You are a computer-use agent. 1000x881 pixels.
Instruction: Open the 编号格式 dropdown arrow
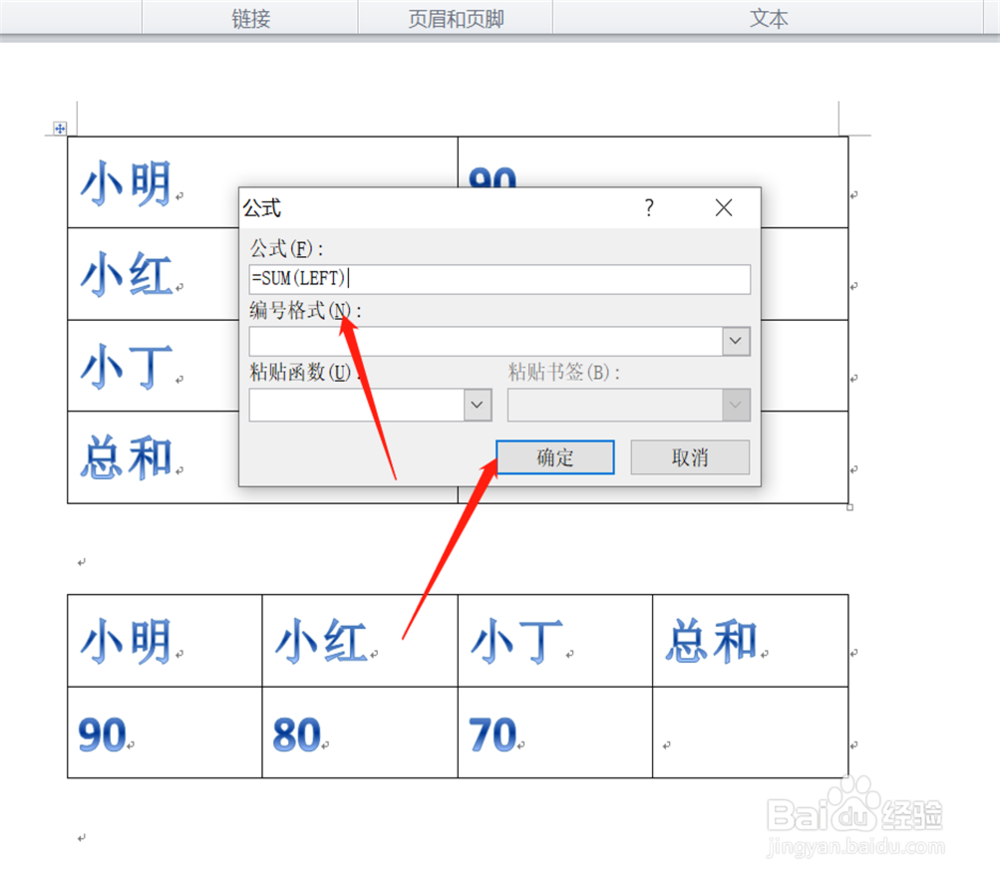point(736,341)
